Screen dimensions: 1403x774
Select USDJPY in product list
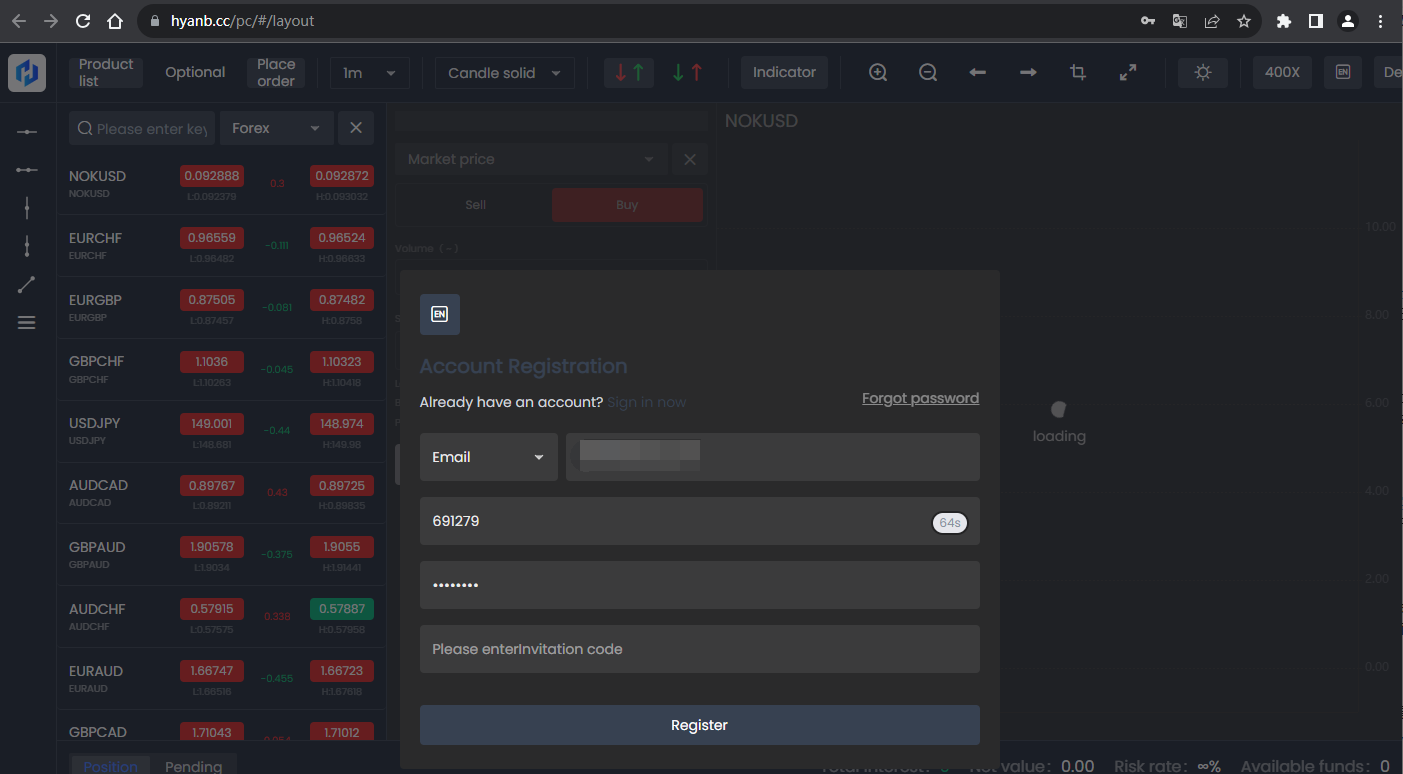coord(221,431)
